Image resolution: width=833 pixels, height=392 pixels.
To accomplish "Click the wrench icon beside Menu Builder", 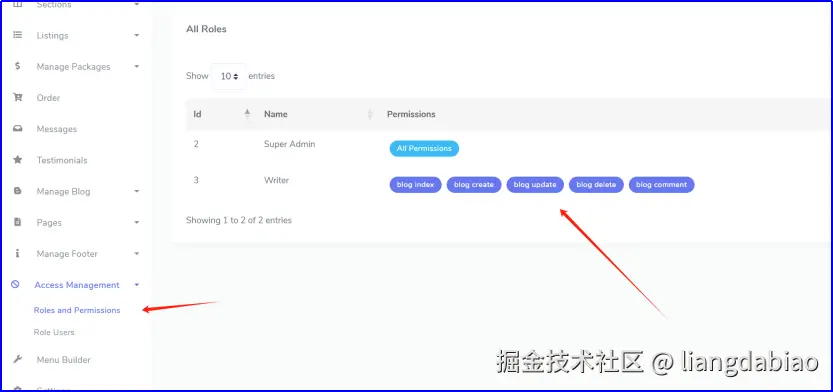I will click(x=18, y=359).
